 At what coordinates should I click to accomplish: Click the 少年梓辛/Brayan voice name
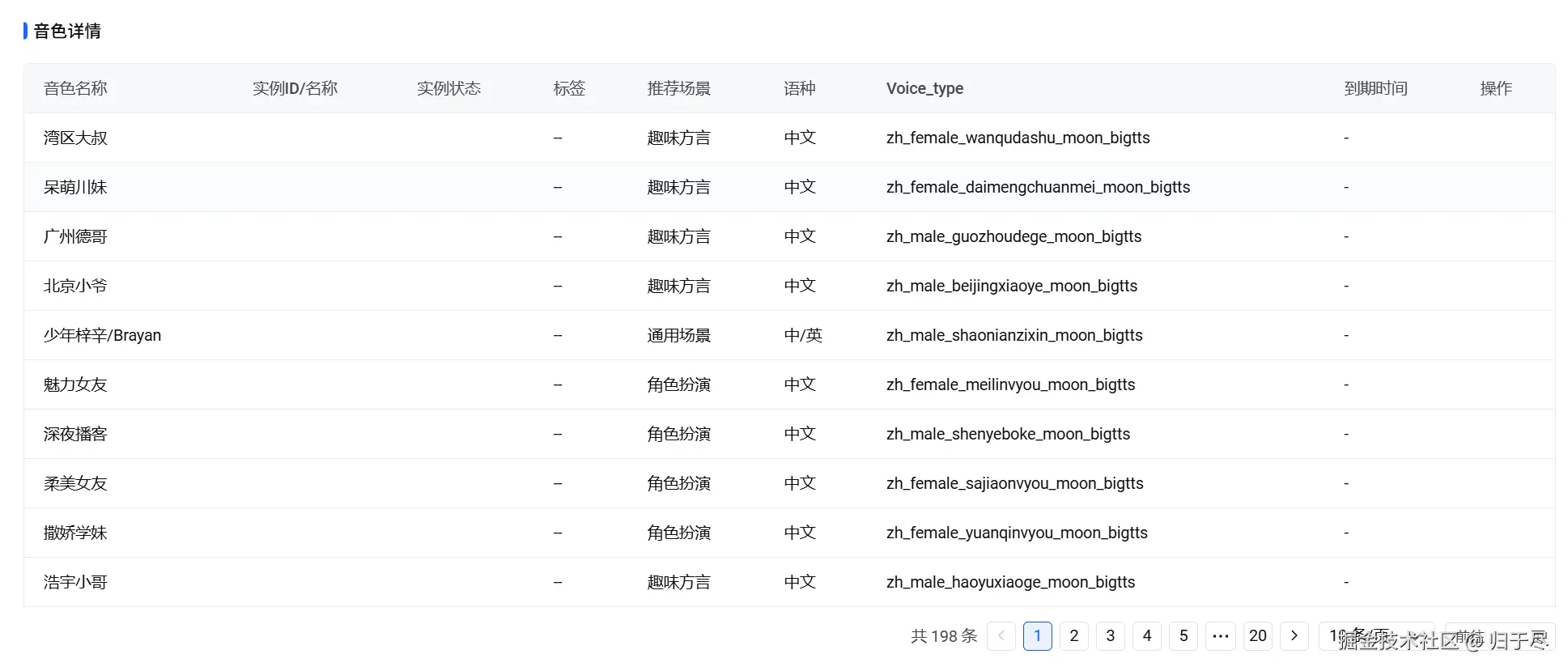[102, 335]
